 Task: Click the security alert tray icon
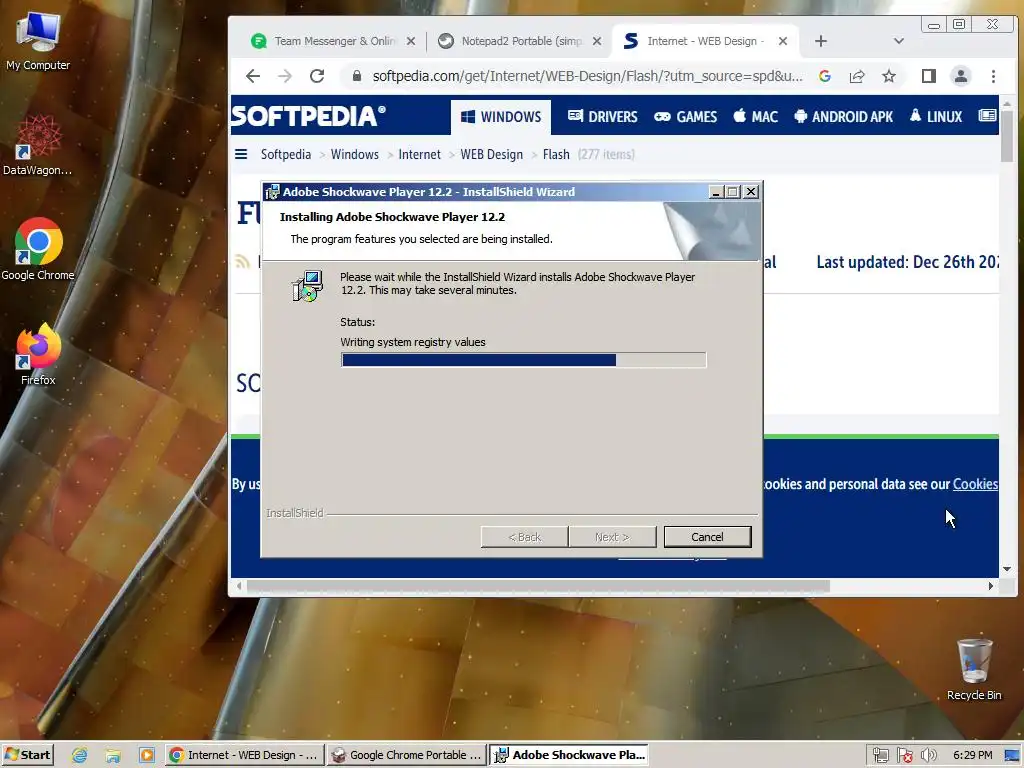point(904,756)
